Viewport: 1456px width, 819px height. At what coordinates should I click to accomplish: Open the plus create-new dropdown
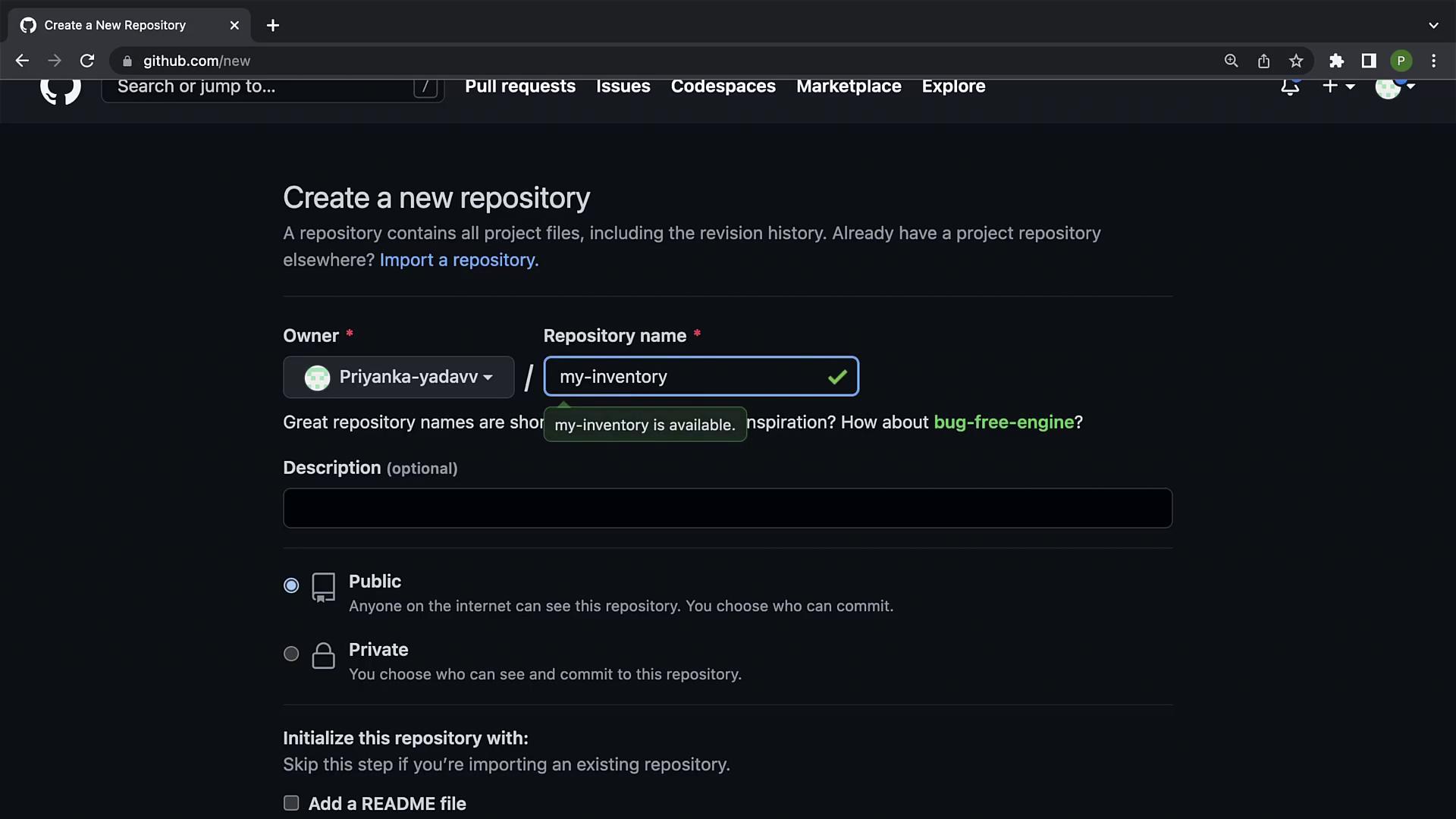pos(1338,86)
